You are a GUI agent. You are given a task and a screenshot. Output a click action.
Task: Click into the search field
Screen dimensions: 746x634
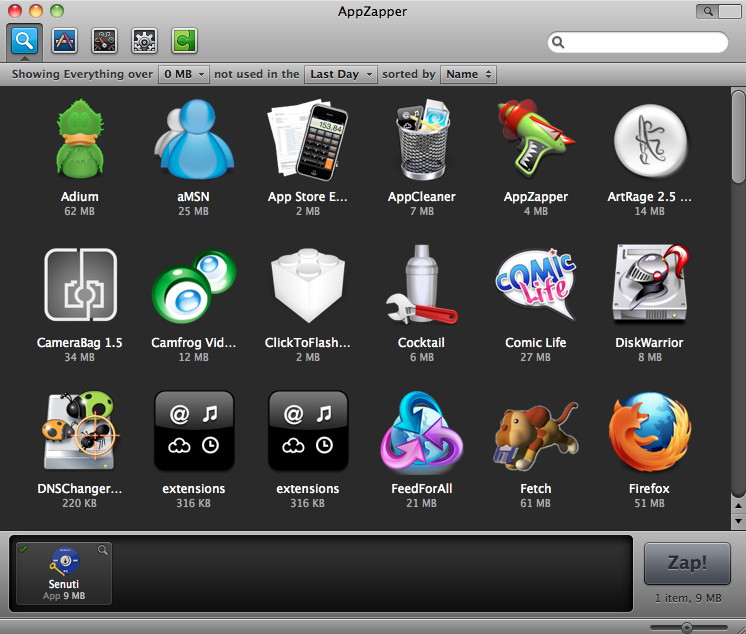tap(638, 42)
